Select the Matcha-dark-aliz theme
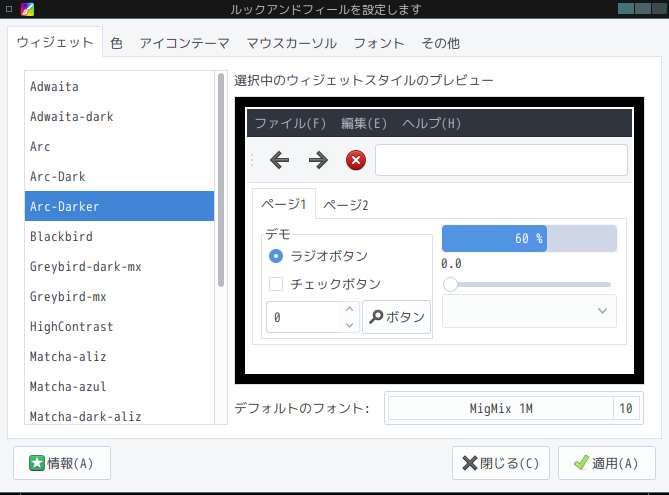The width and height of the screenshot is (669, 495). 119,415
